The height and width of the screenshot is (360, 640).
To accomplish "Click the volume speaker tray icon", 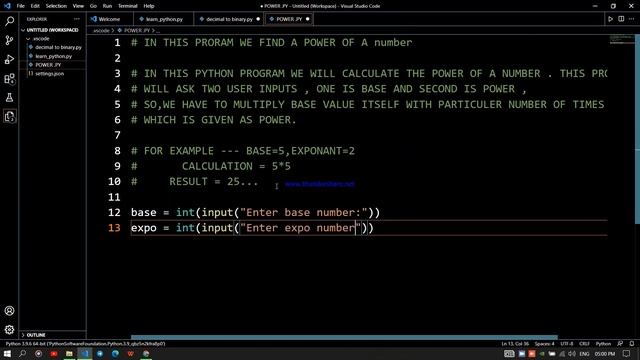I will [572, 354].
